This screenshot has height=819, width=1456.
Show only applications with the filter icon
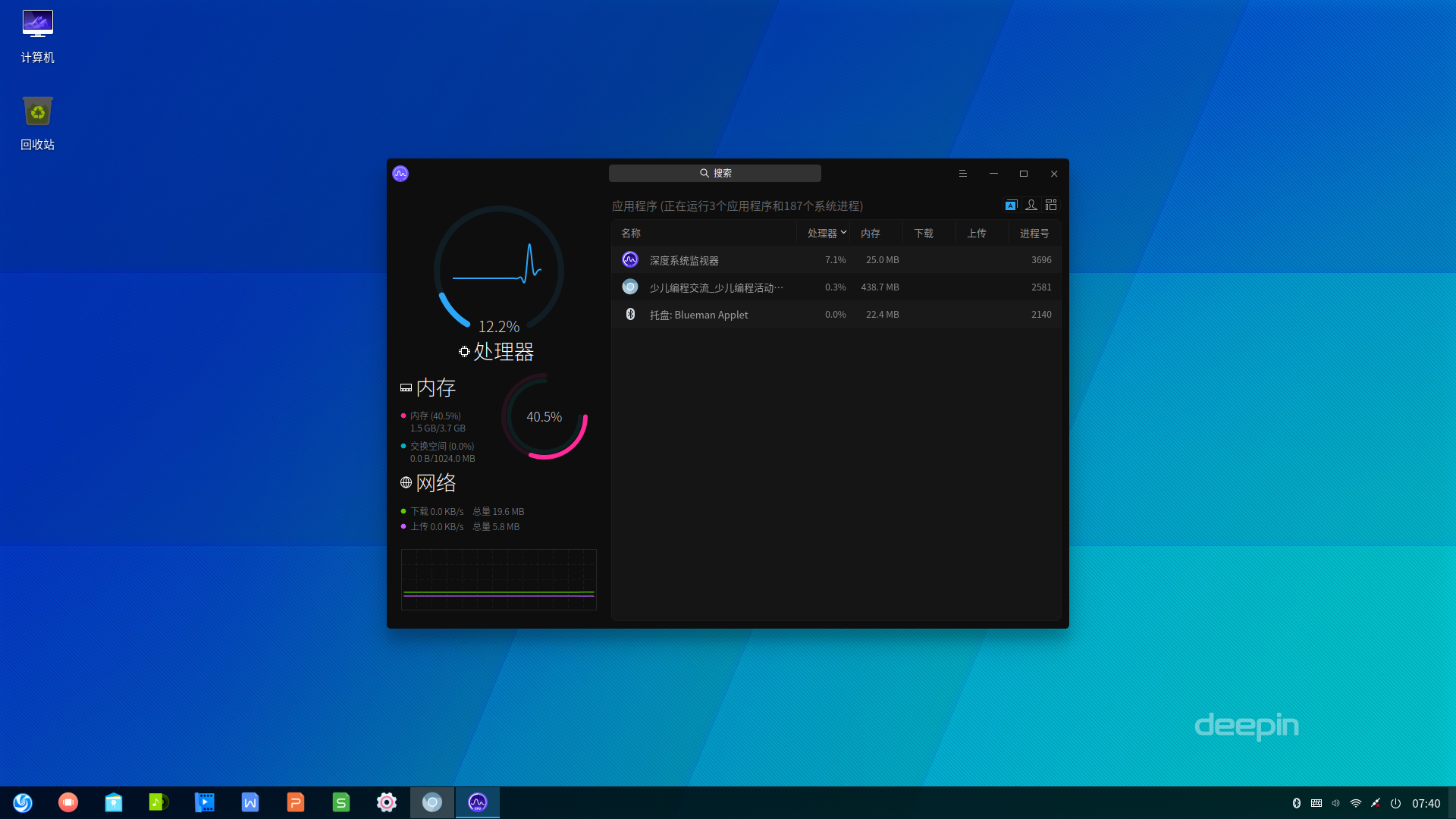pyautogui.click(x=1011, y=206)
